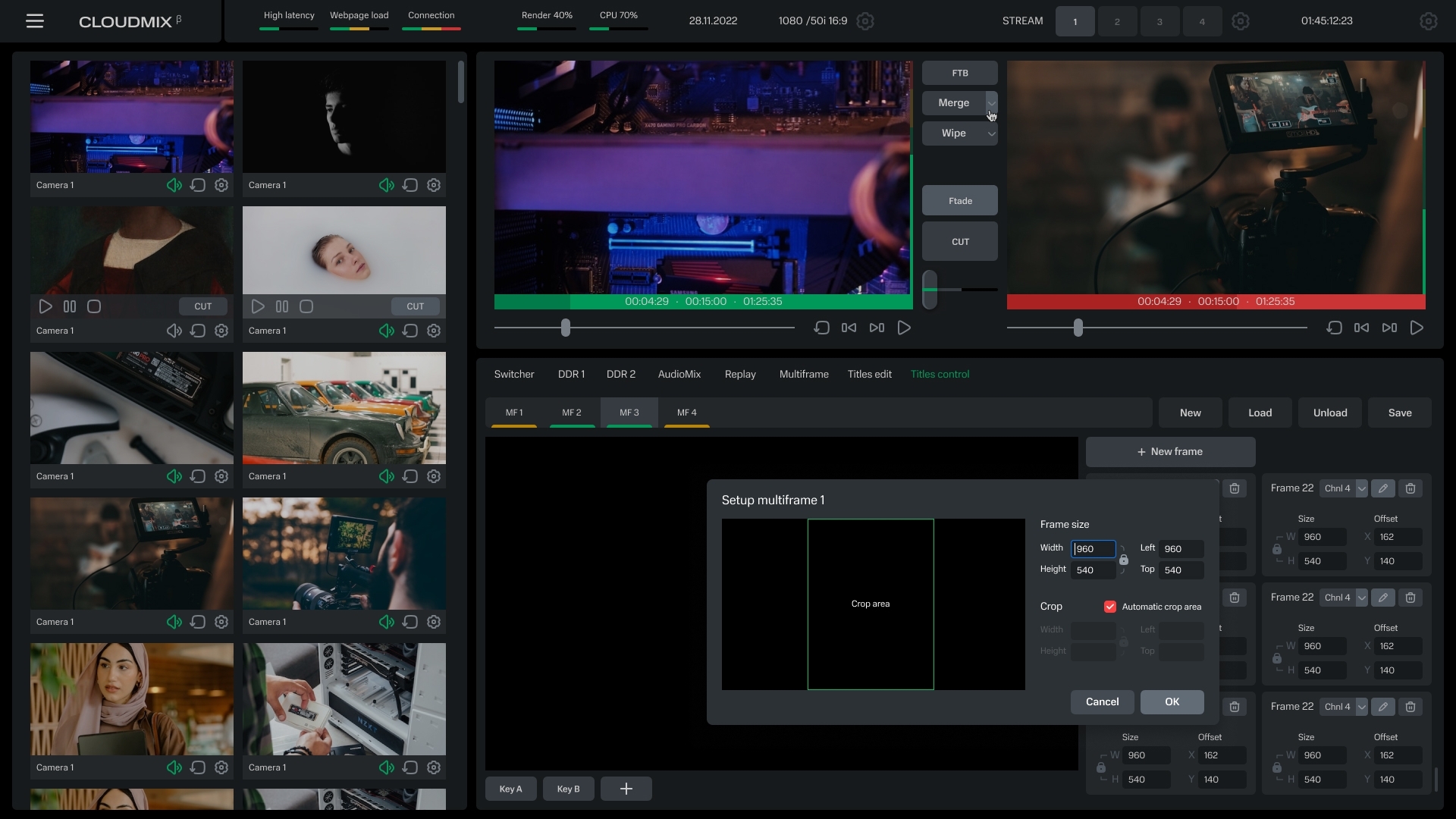Click the Width input field in Frame size
1456x819 pixels.
[x=1092, y=548]
